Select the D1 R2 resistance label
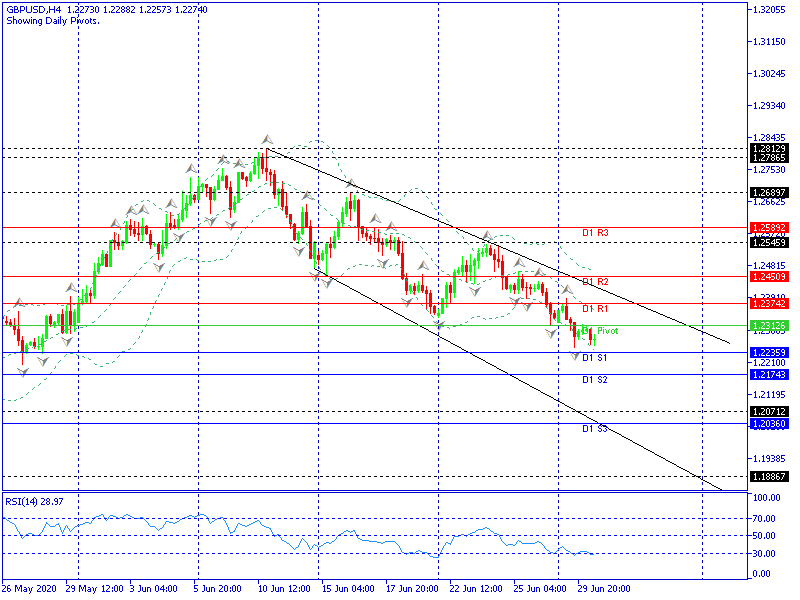This screenshot has width=800, height=600. 596,282
